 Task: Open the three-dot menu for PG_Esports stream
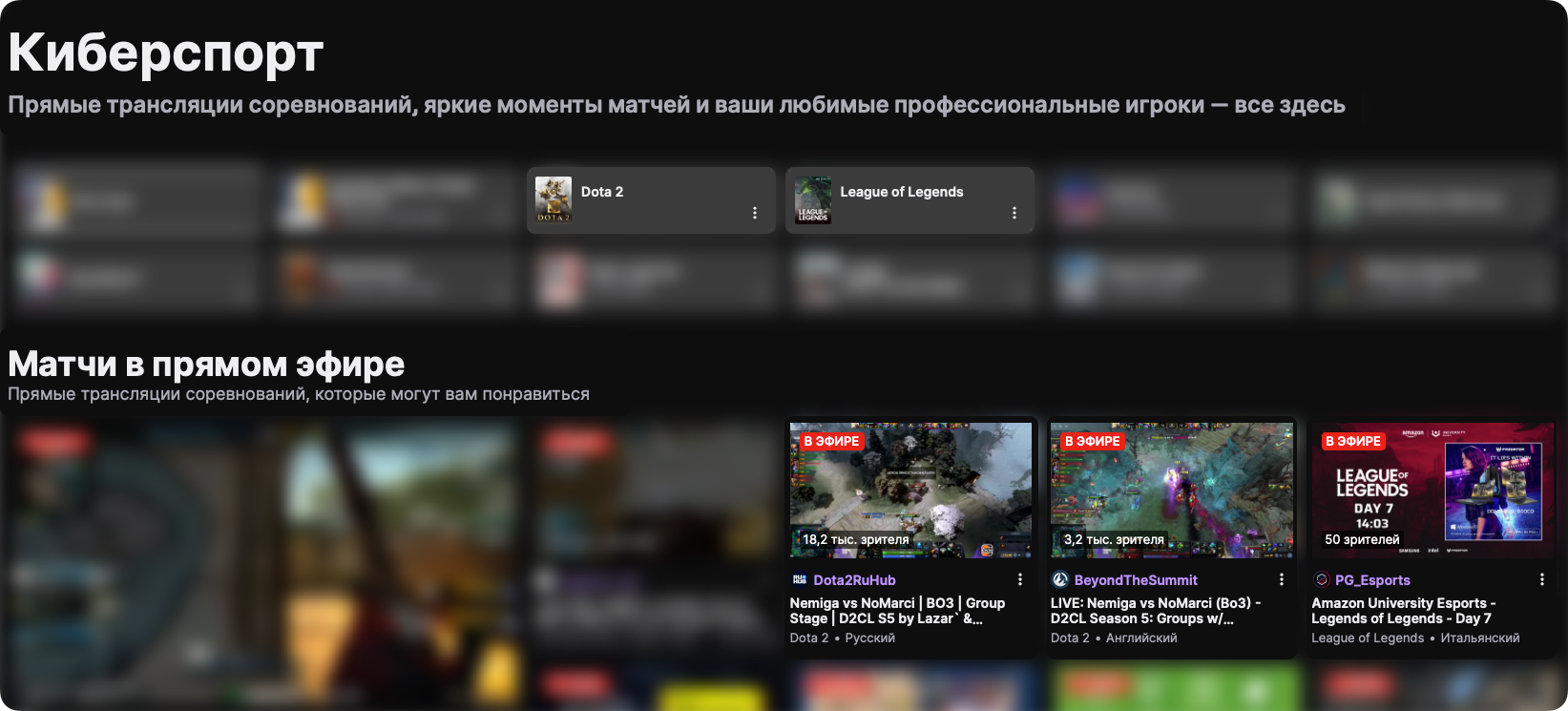1542,579
